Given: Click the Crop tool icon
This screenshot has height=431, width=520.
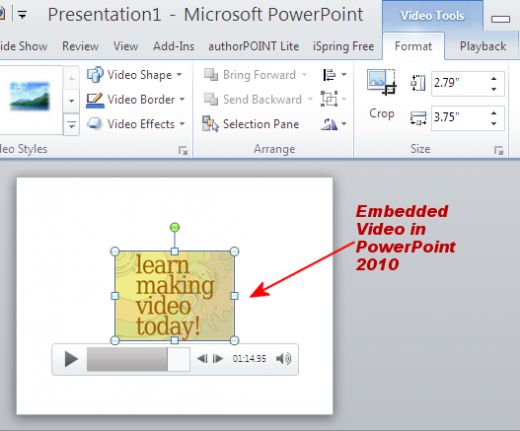Looking at the screenshot, I should 381,83.
